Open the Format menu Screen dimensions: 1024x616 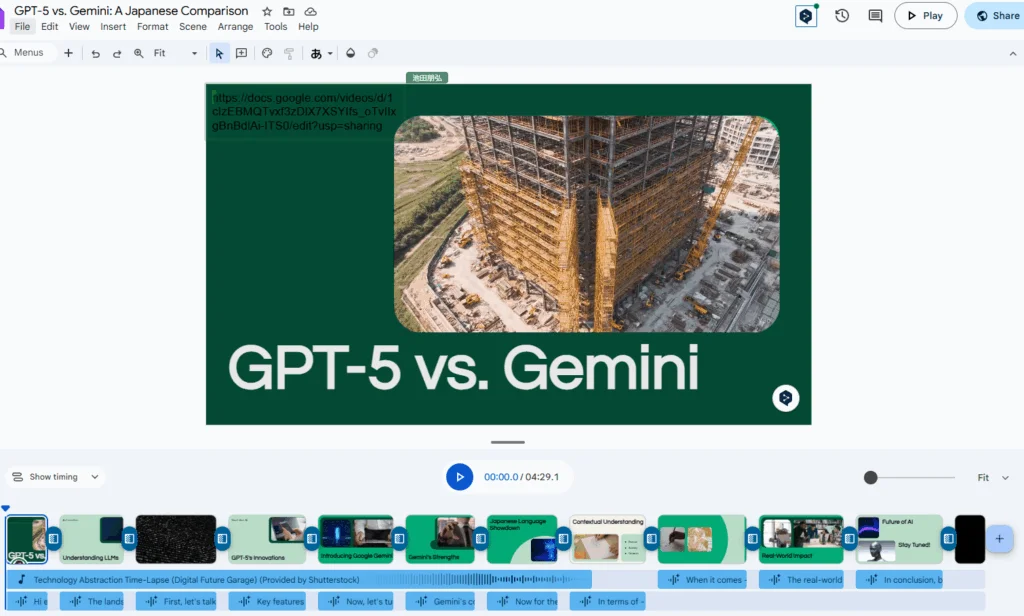point(152,27)
